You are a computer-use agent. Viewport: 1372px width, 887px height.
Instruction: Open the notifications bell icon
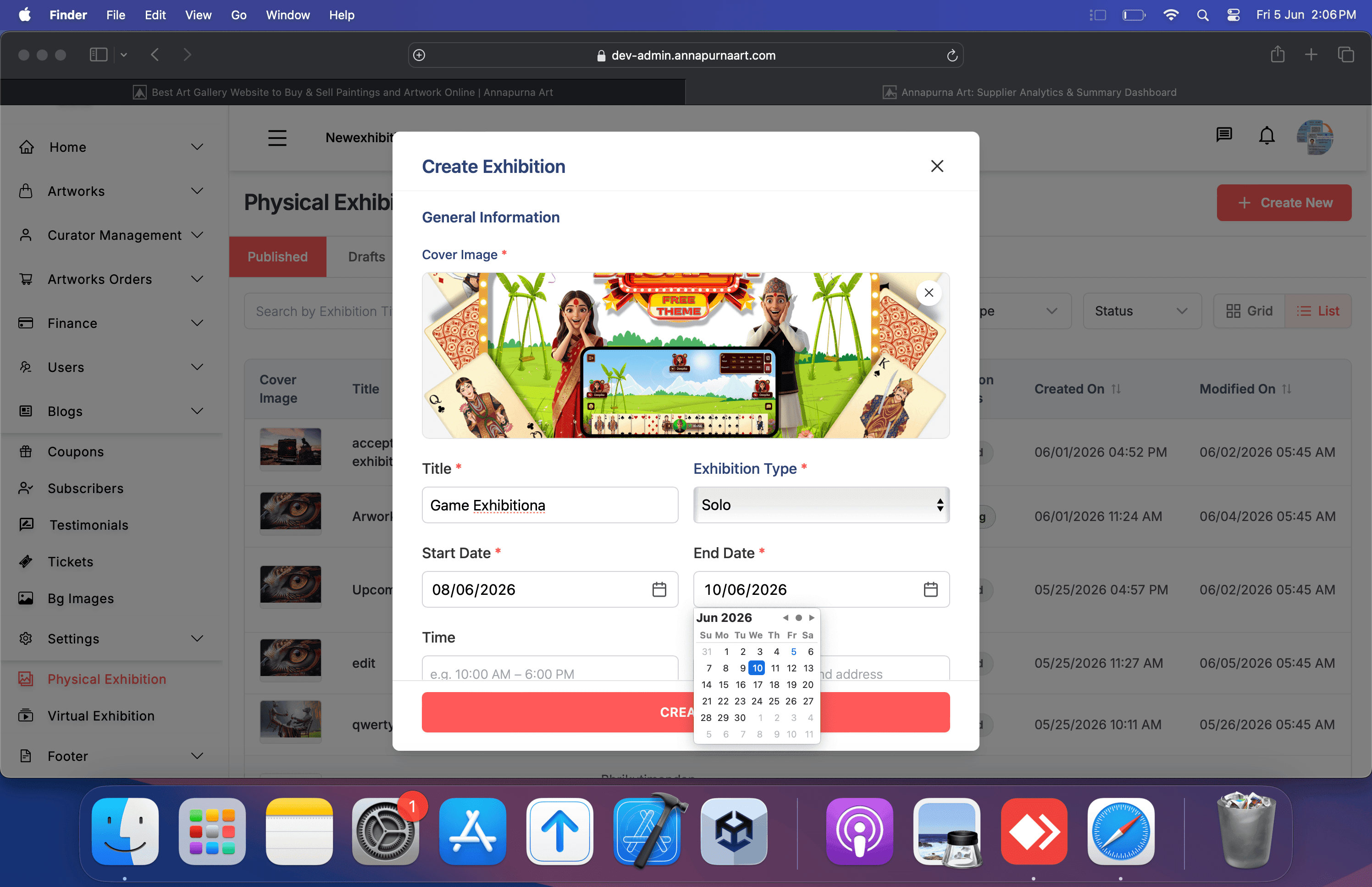click(1267, 136)
